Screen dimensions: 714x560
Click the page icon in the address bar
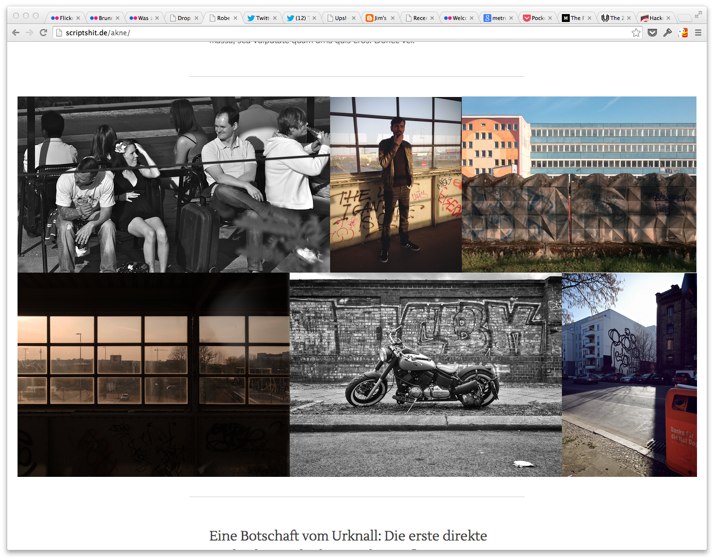click(x=59, y=33)
